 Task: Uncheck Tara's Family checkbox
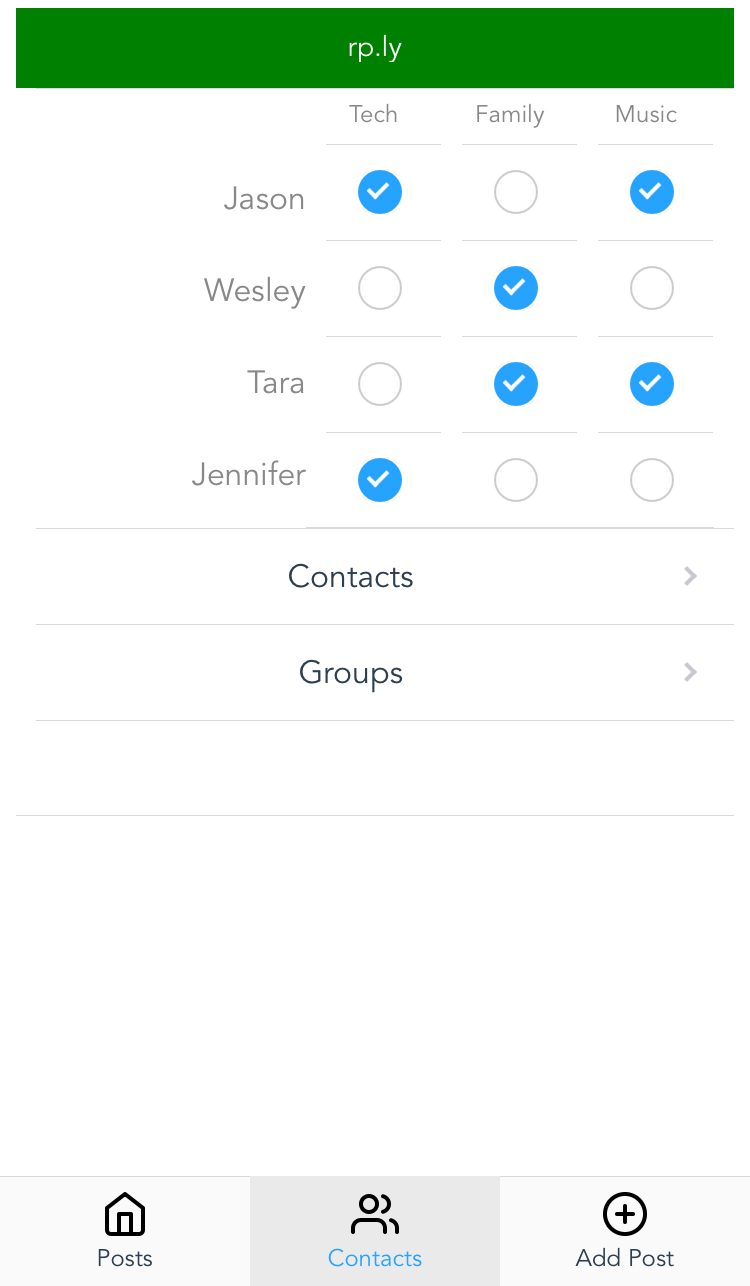pos(516,384)
